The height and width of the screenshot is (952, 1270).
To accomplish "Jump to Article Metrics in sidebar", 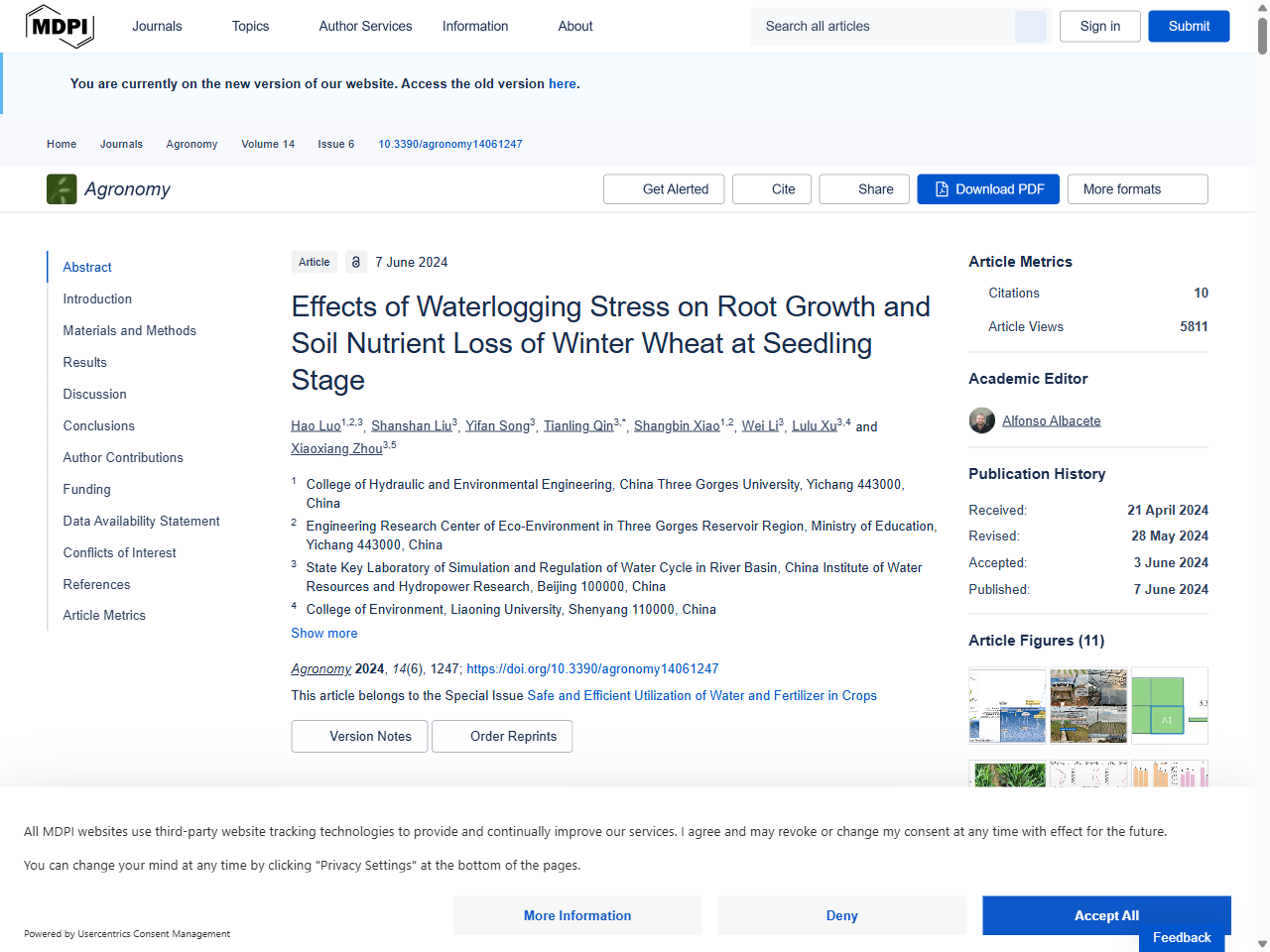I will point(104,615).
